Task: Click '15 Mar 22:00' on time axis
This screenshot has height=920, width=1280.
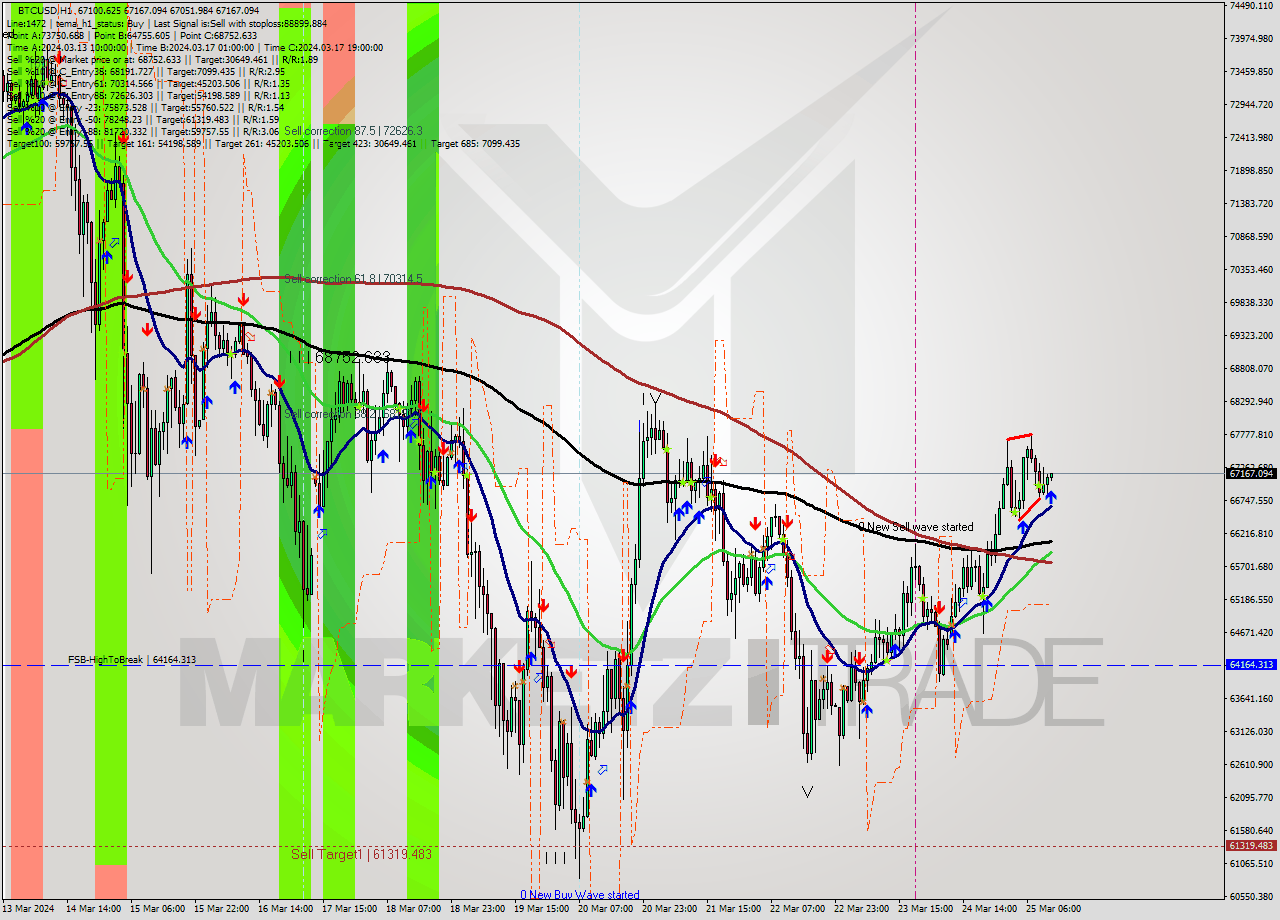Action: [221, 910]
